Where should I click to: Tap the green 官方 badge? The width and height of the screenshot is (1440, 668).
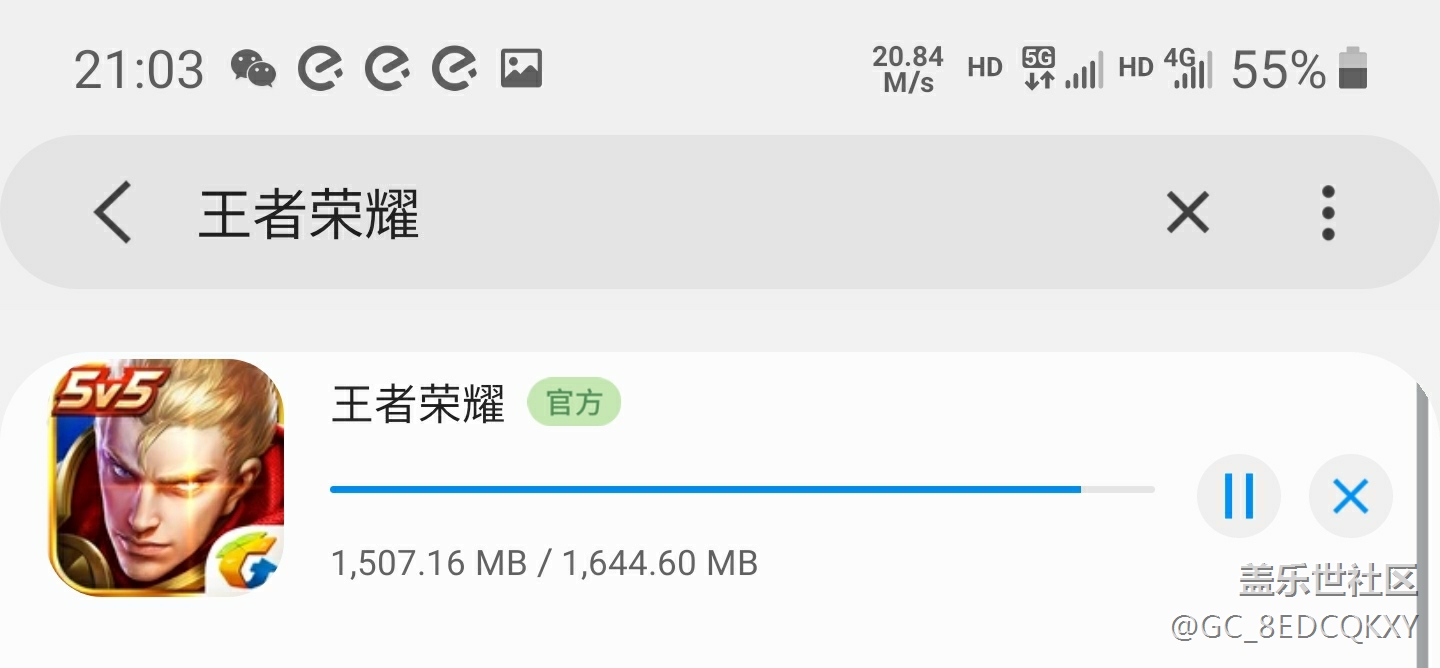pyautogui.click(x=574, y=403)
